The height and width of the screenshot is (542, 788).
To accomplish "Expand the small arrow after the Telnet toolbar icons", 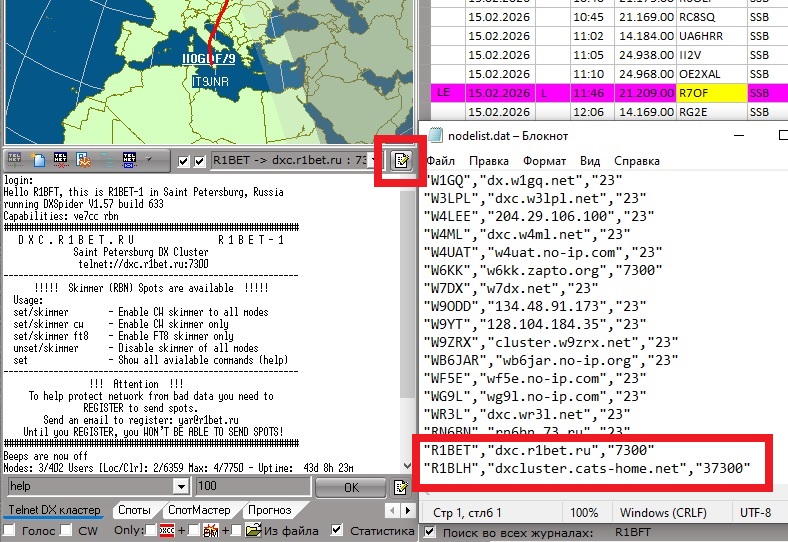I will [x=149, y=160].
